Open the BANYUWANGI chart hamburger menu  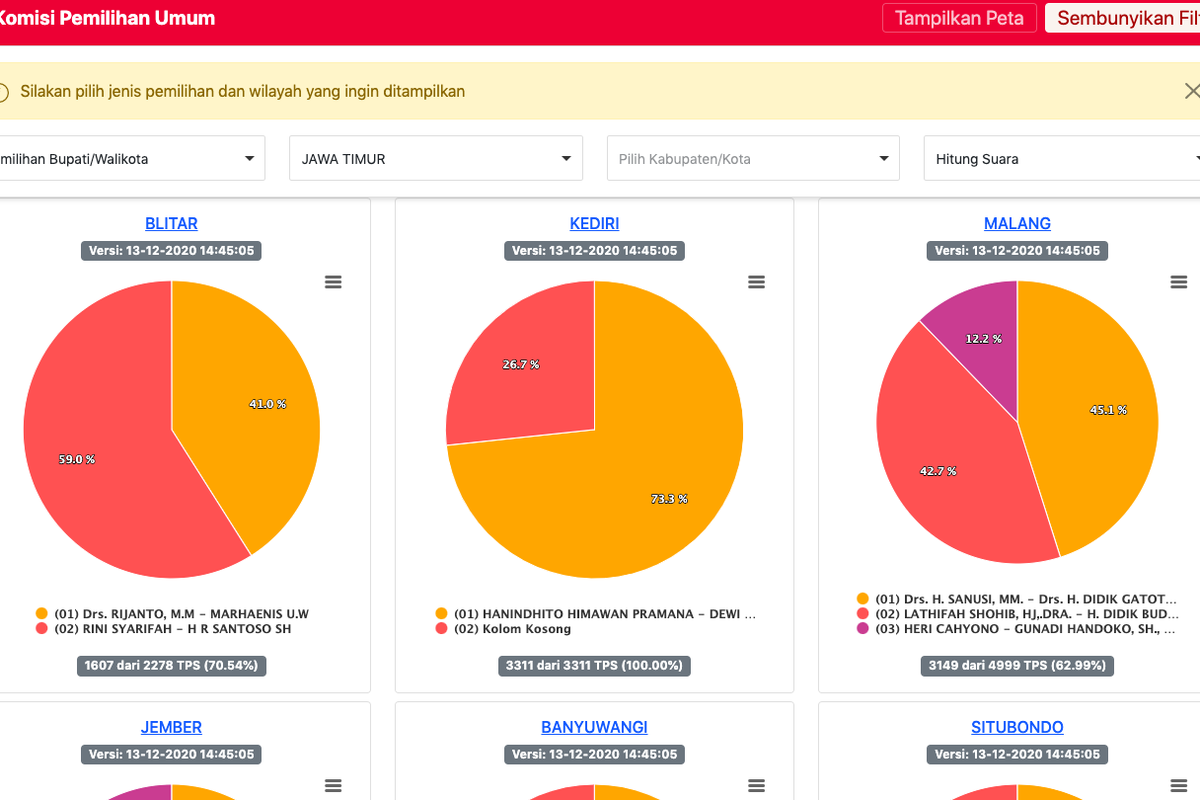coord(756,787)
